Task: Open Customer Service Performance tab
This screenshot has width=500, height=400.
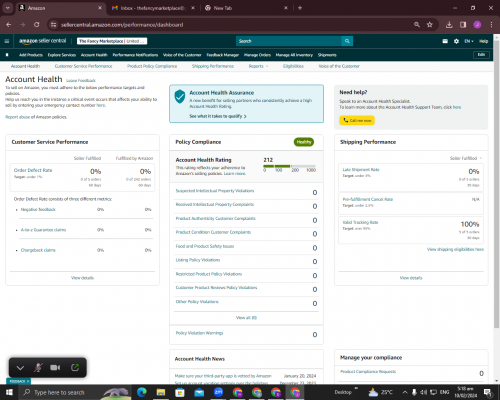Action: tap(83, 66)
